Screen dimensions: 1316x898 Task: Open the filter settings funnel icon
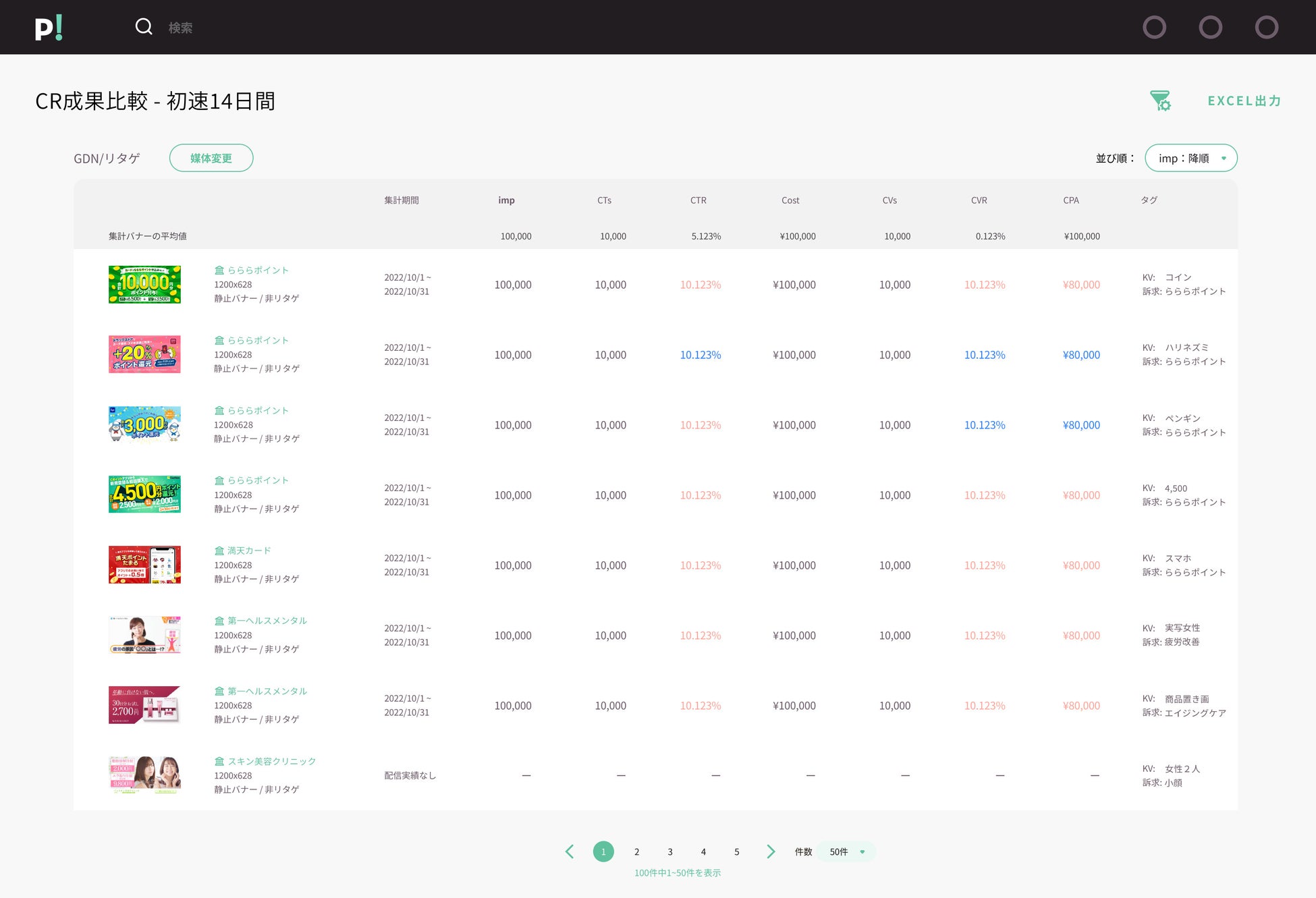click(x=1160, y=101)
